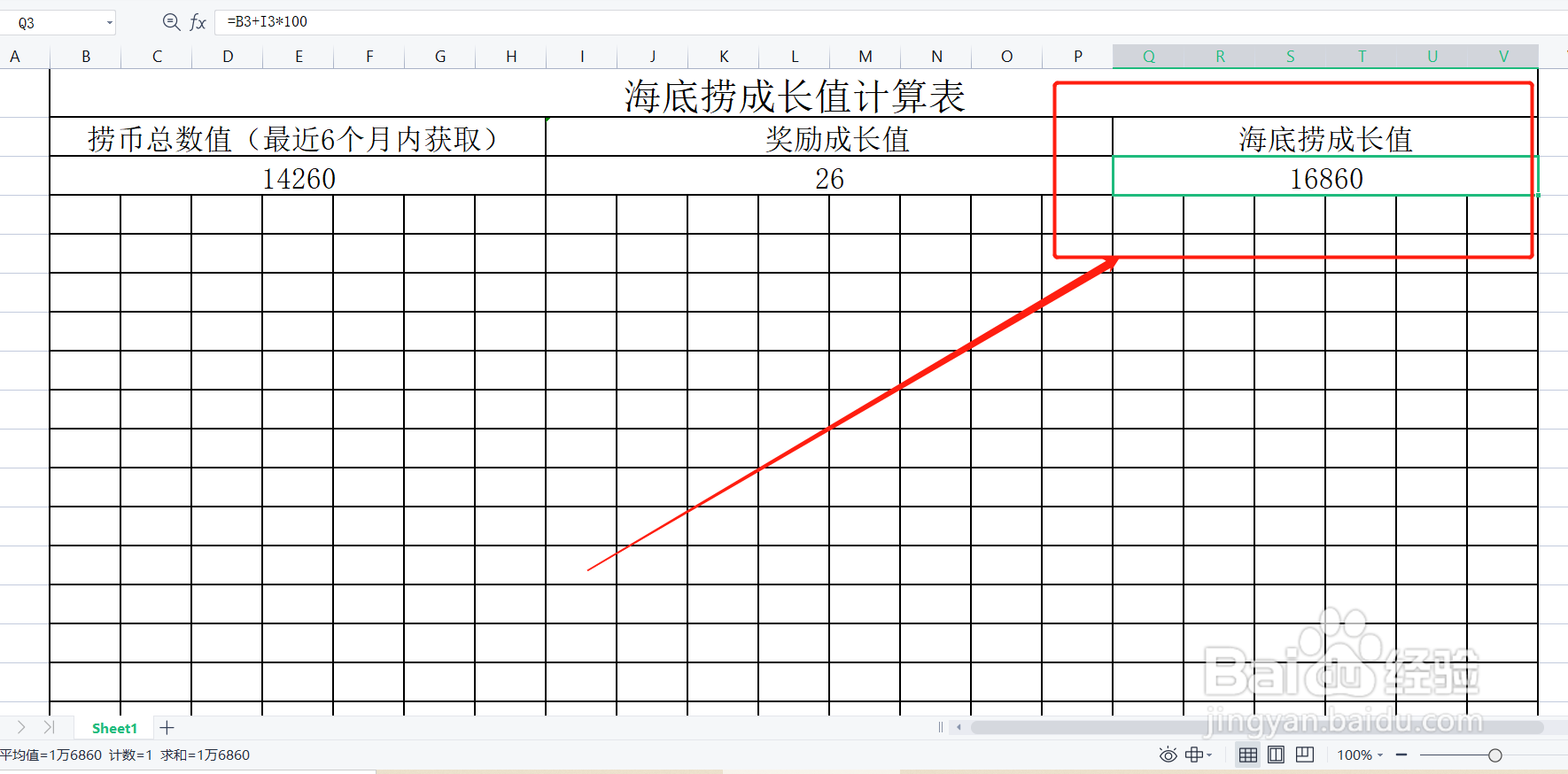Click the fx insert function icon

(x=198, y=22)
